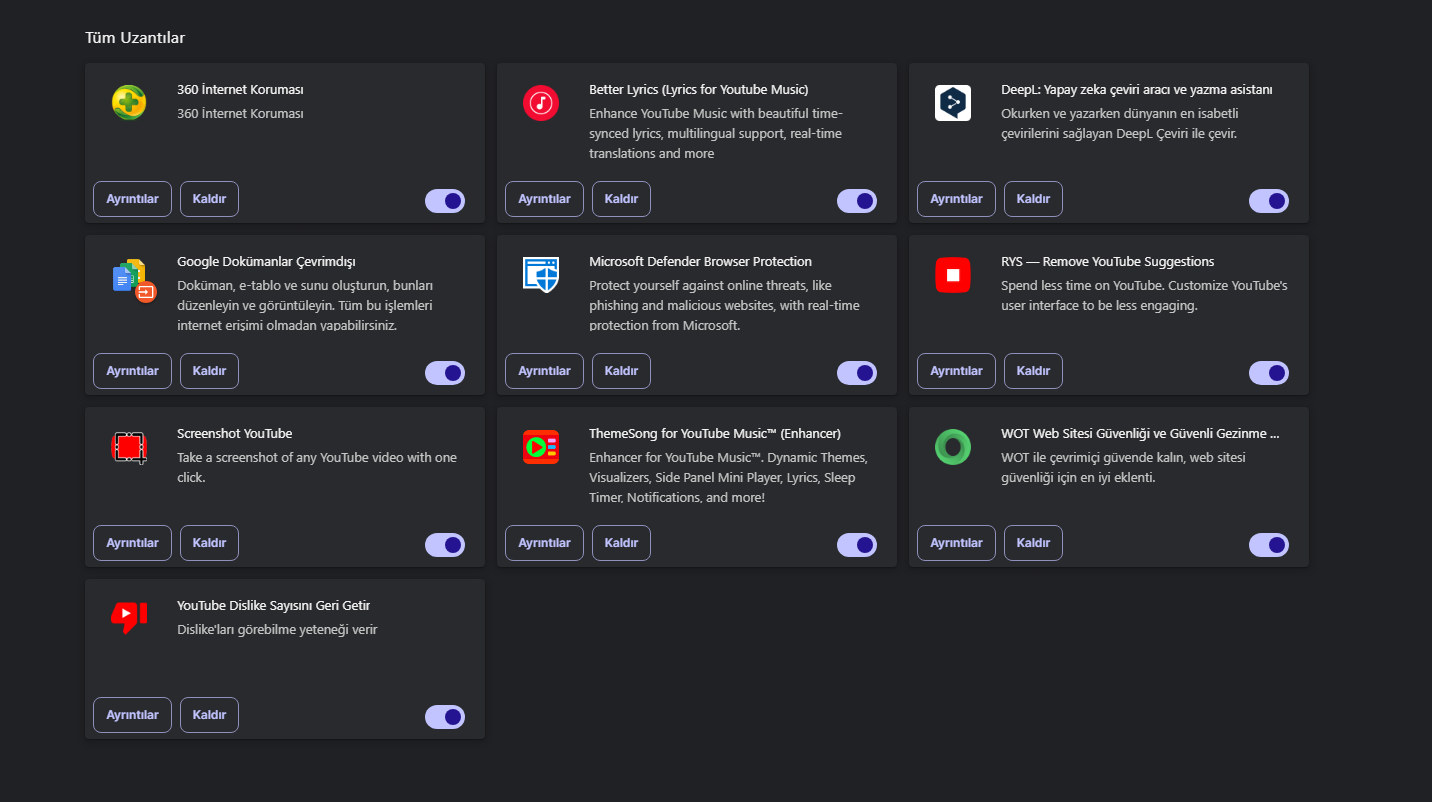Click the RYS red square icon
1432x802 pixels.
pyautogui.click(x=953, y=275)
